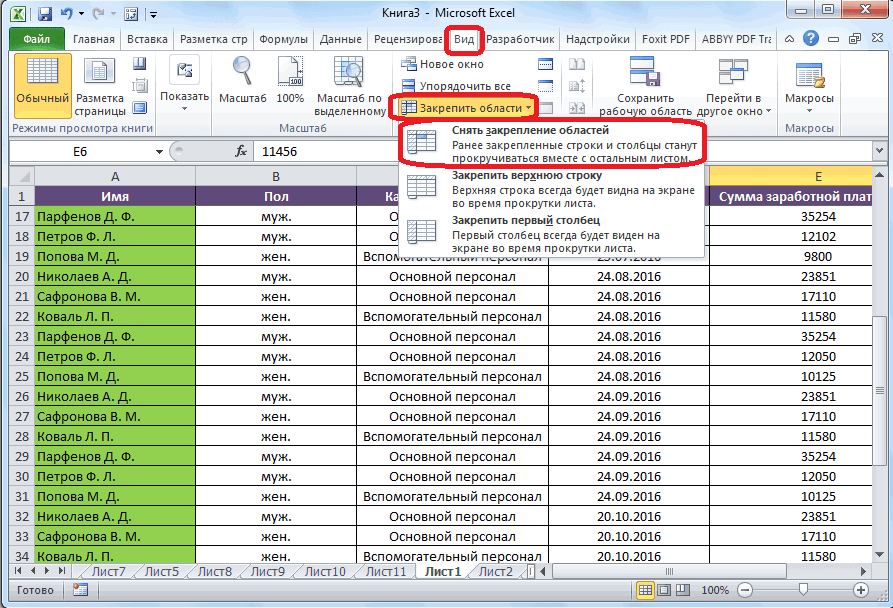Expand Перейти в другое окно dropdown
Image resolution: width=893 pixels, height=608 pixels.
[x=734, y=104]
